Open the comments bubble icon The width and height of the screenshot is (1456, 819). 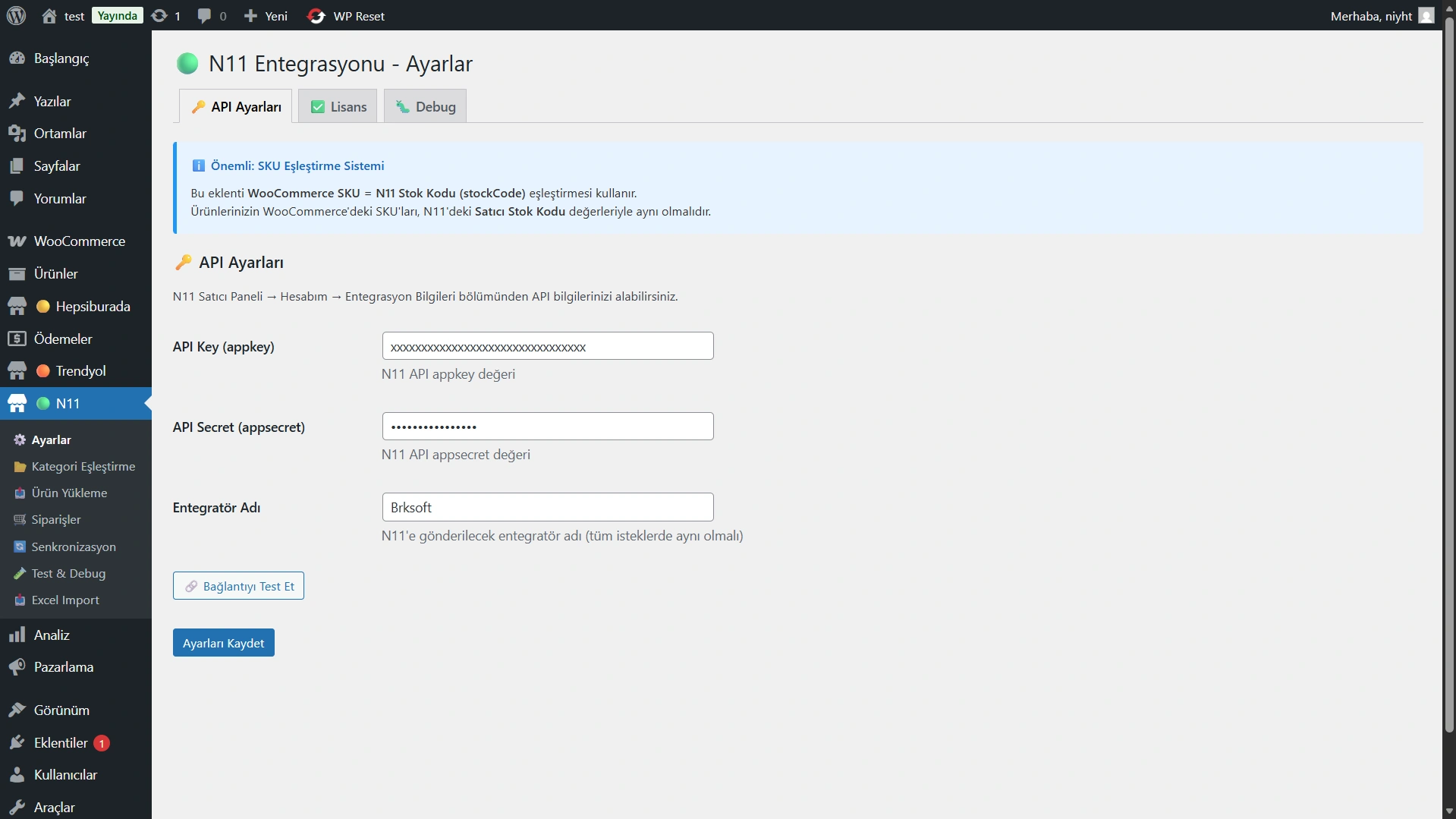click(x=204, y=16)
